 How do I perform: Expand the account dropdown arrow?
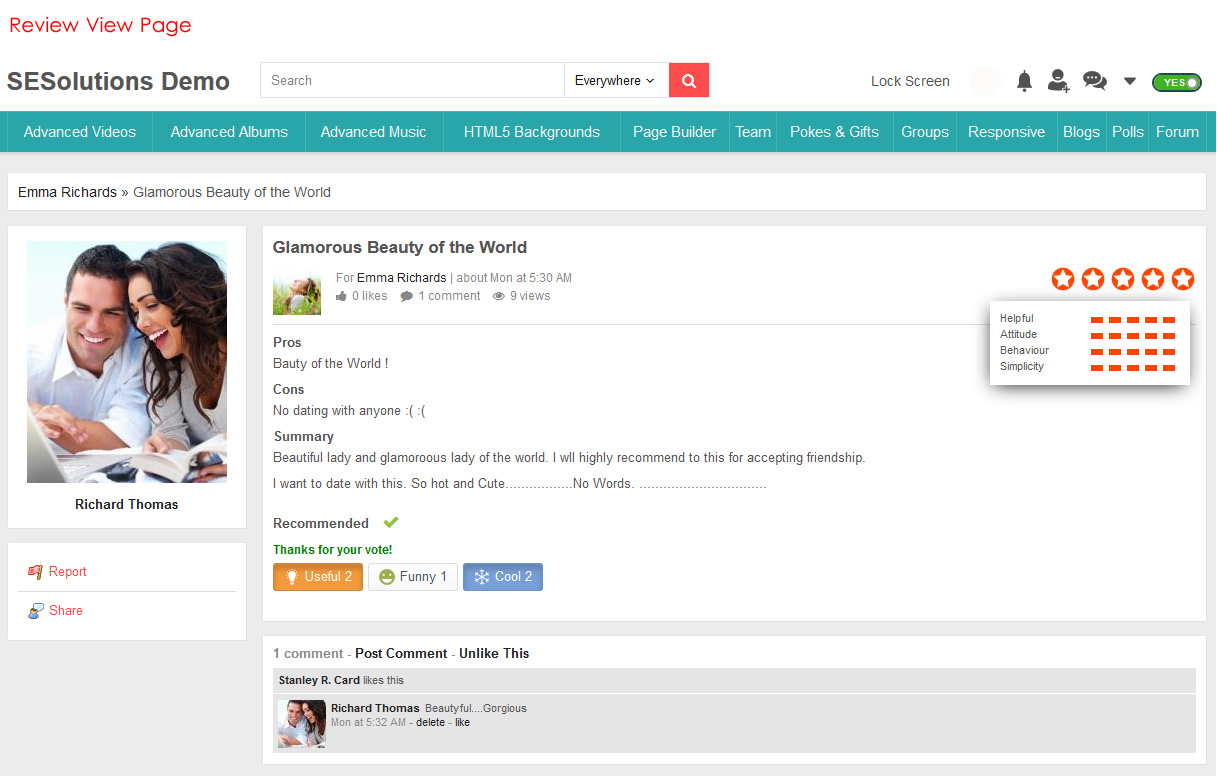pyautogui.click(x=1130, y=81)
